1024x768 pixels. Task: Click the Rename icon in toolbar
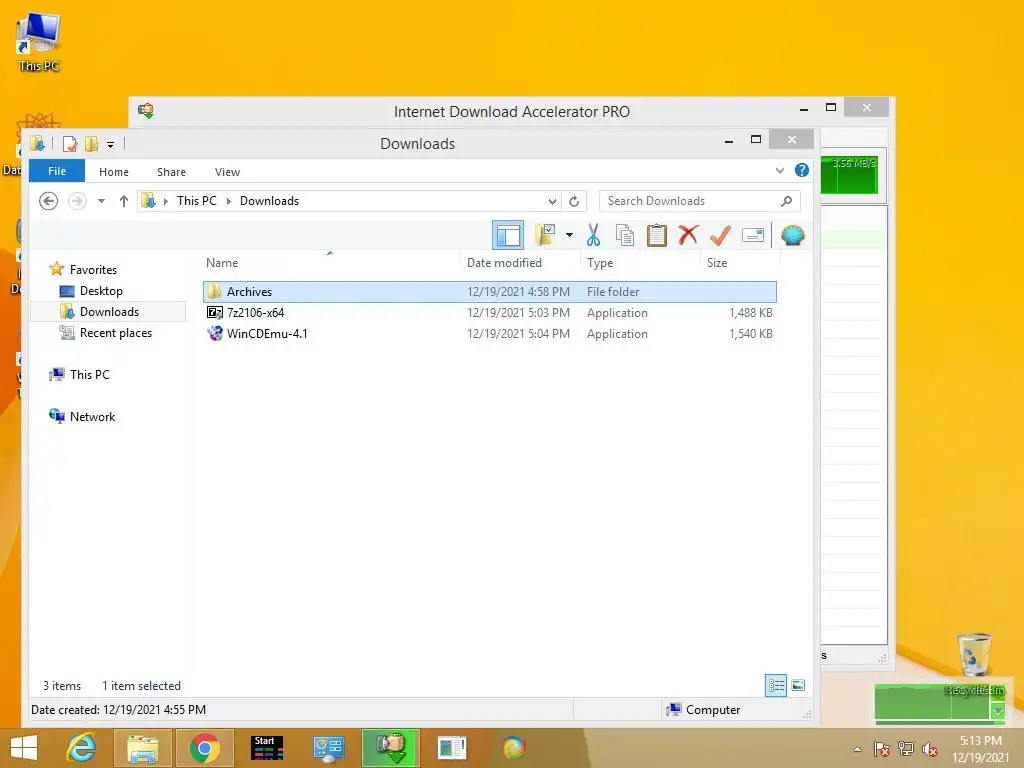point(752,235)
